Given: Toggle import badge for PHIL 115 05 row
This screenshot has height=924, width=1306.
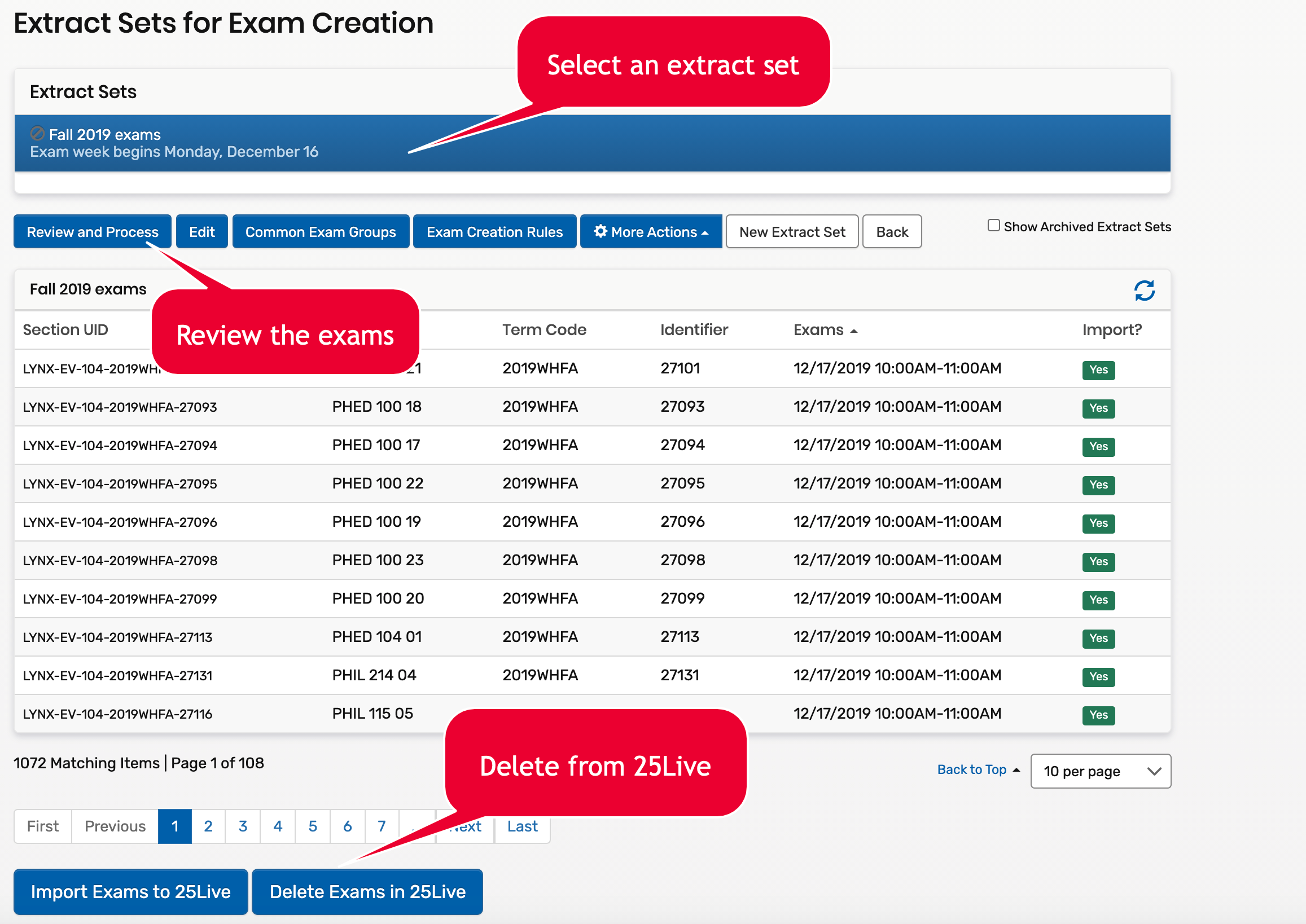Looking at the screenshot, I should pyautogui.click(x=1098, y=715).
